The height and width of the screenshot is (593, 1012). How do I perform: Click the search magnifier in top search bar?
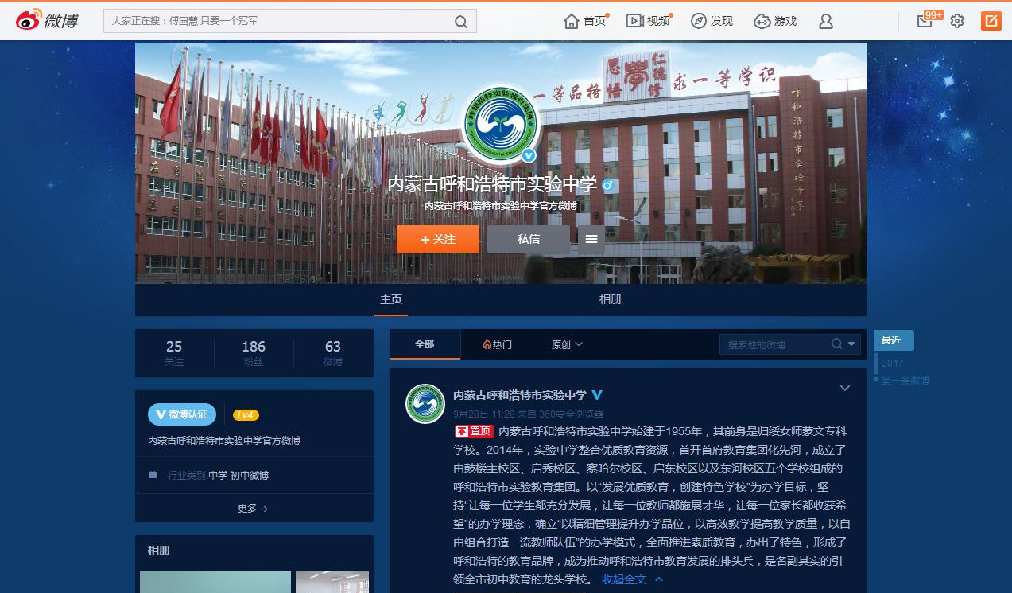461,21
